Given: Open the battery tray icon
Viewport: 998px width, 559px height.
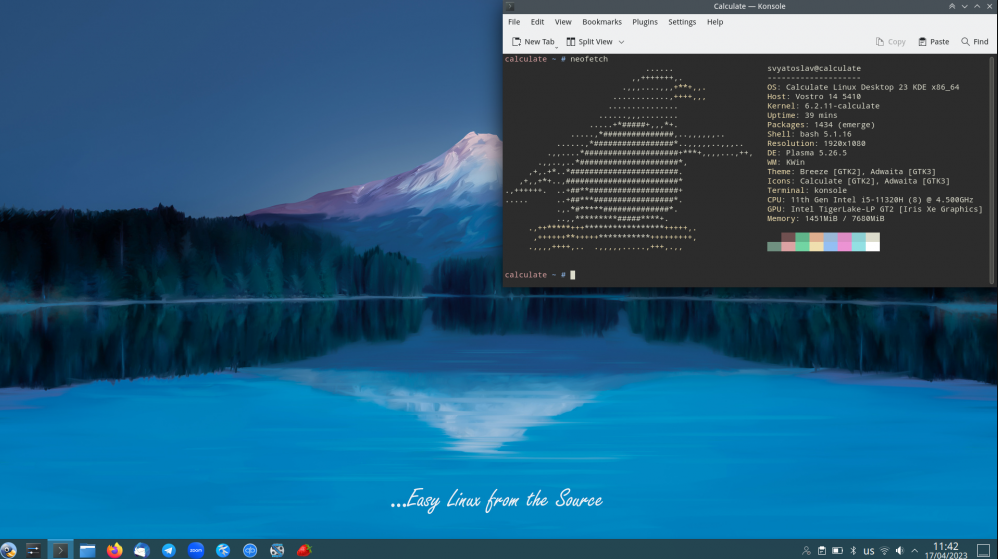Looking at the screenshot, I should (838, 551).
